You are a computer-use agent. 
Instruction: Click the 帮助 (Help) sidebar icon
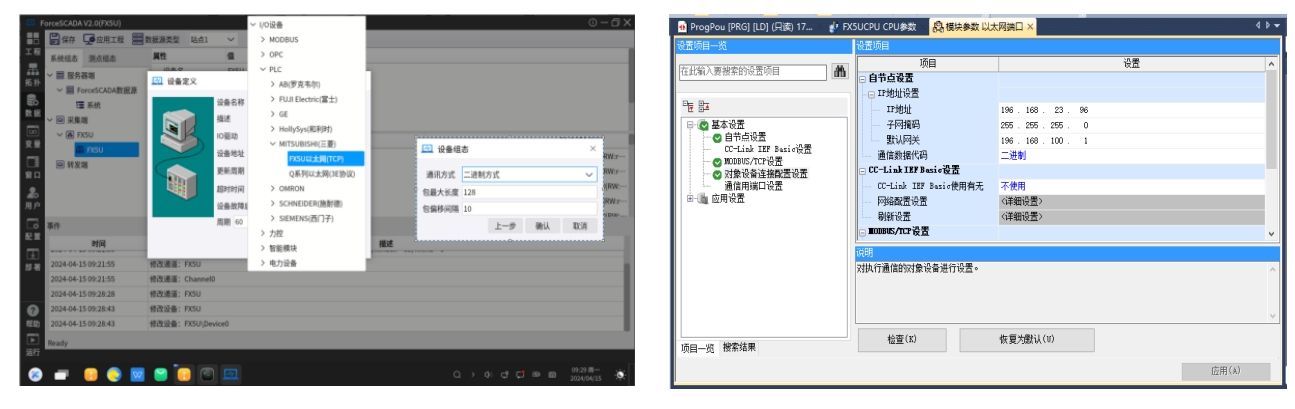coord(33,316)
